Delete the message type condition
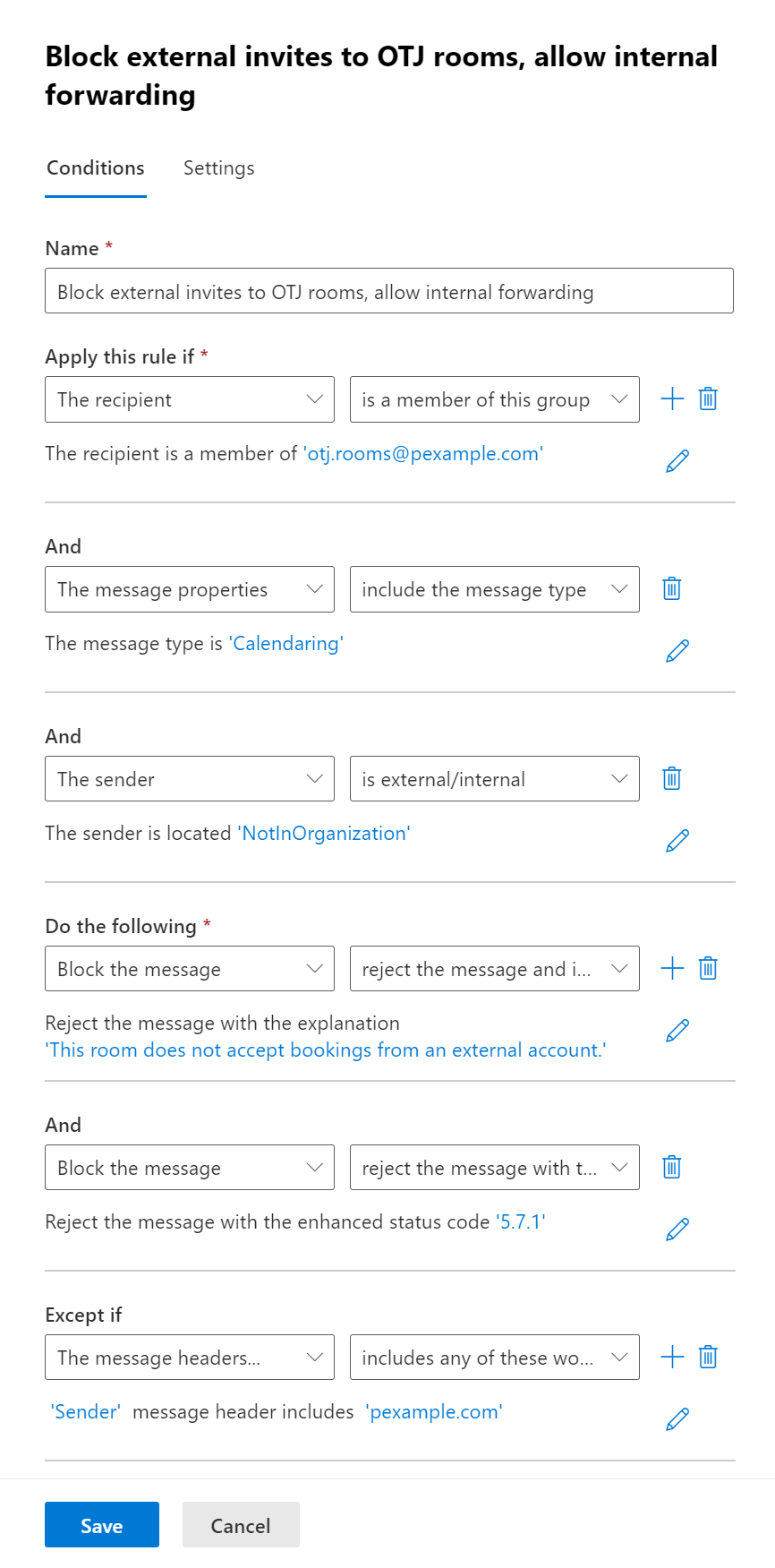 pyautogui.click(x=672, y=589)
